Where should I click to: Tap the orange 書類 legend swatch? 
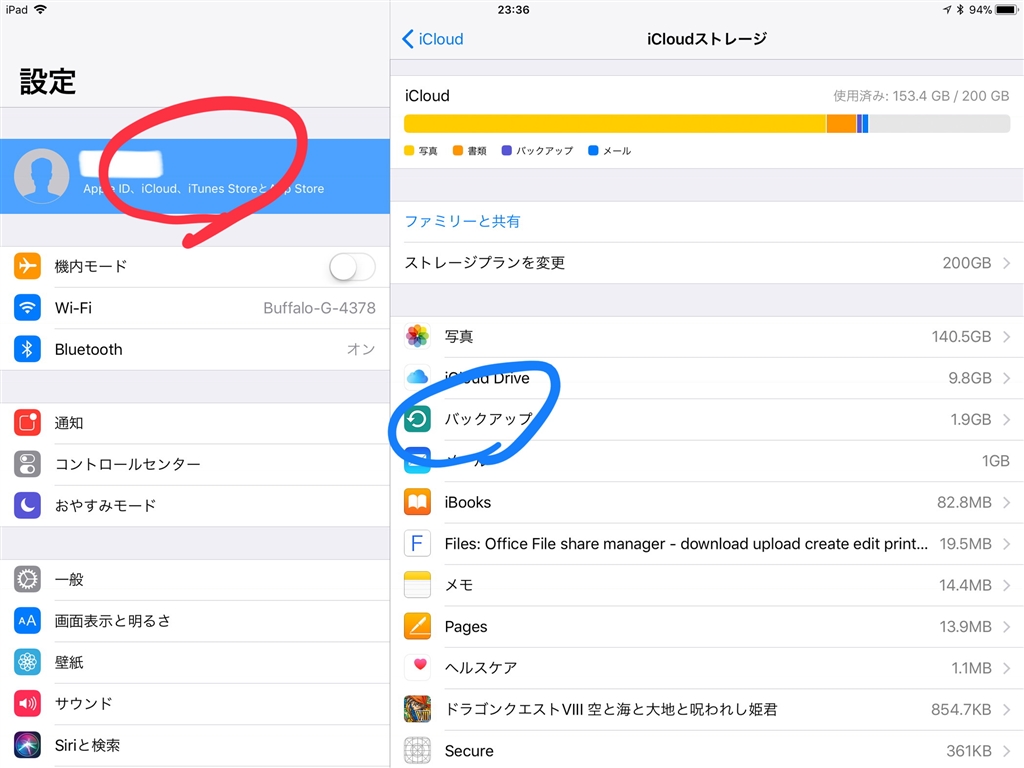tap(458, 151)
